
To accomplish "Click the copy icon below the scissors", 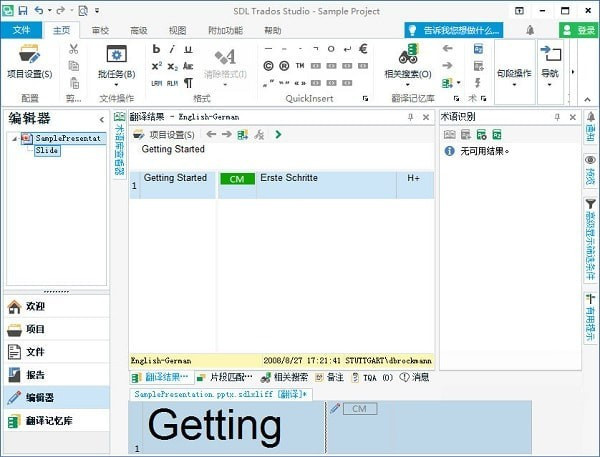I will [x=73, y=66].
